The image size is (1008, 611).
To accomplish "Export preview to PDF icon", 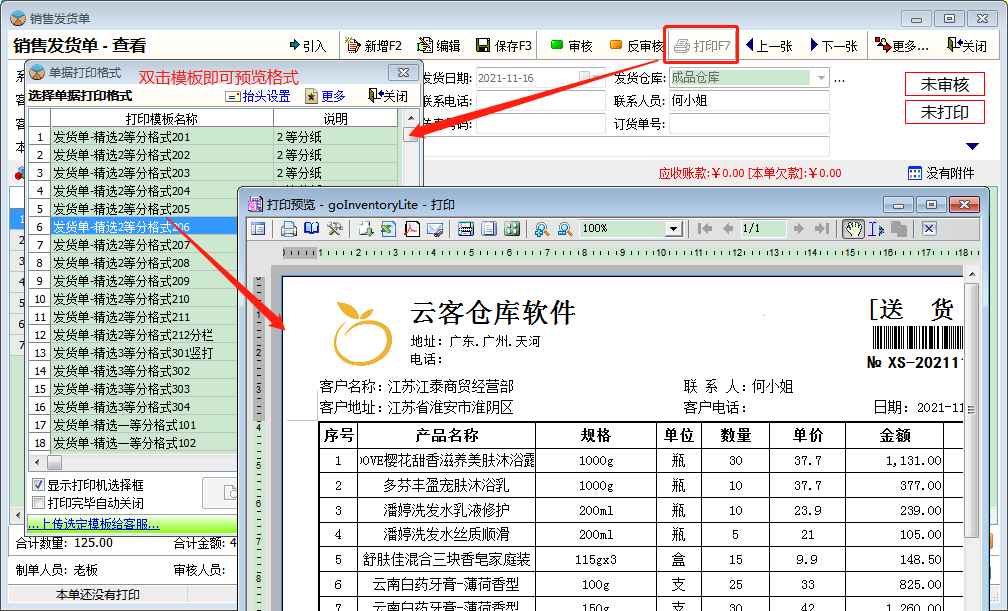I will point(411,229).
